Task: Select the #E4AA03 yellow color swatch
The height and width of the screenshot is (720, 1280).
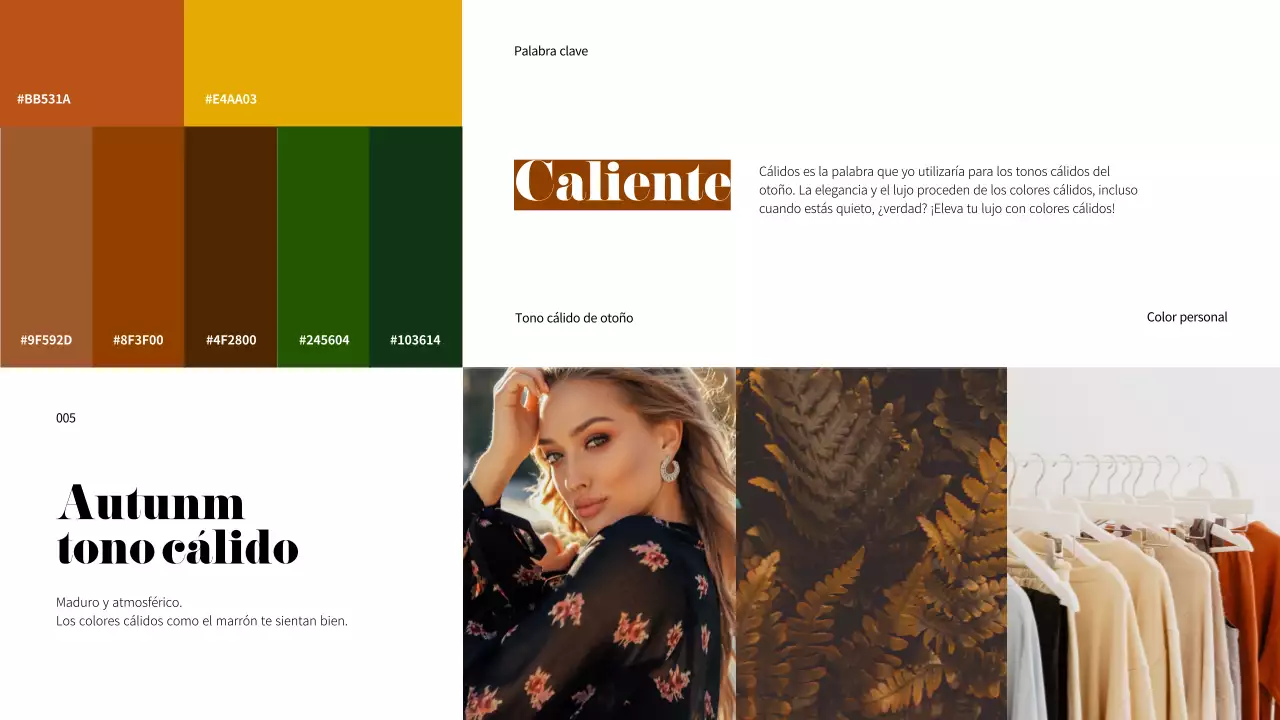Action: 323,63
